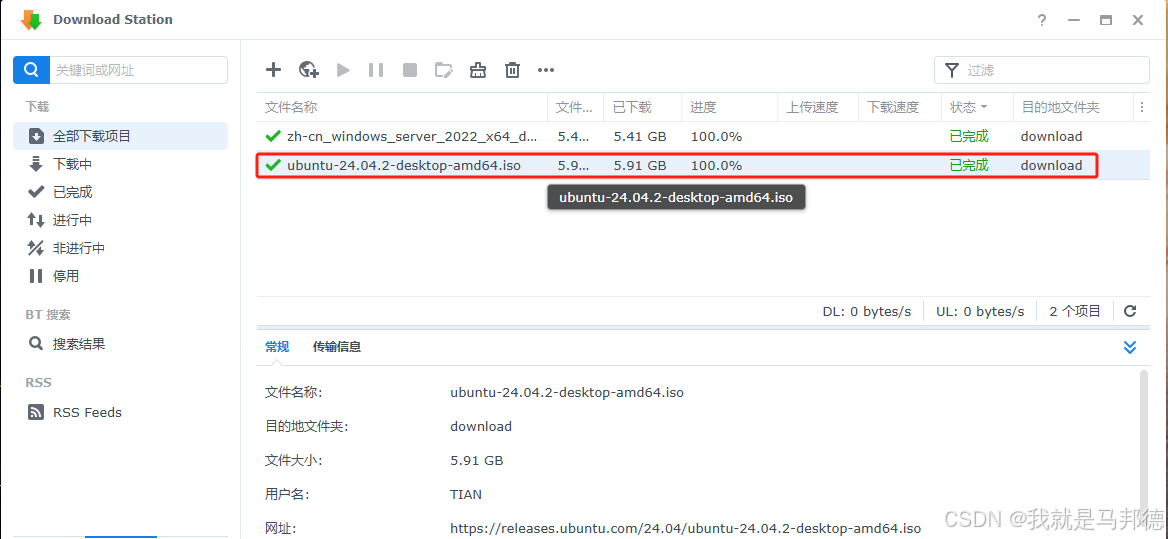
Task: Click the UL: 0 bytes/s status
Action: point(980,311)
